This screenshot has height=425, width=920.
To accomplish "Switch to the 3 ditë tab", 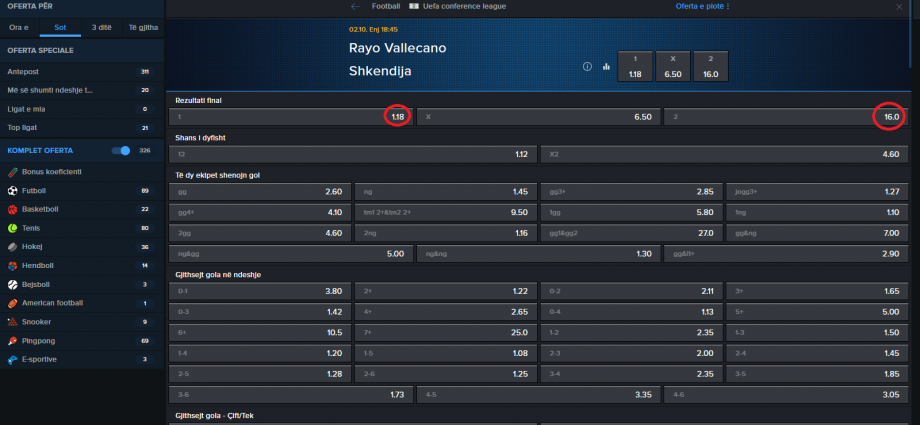I will tap(102, 28).
